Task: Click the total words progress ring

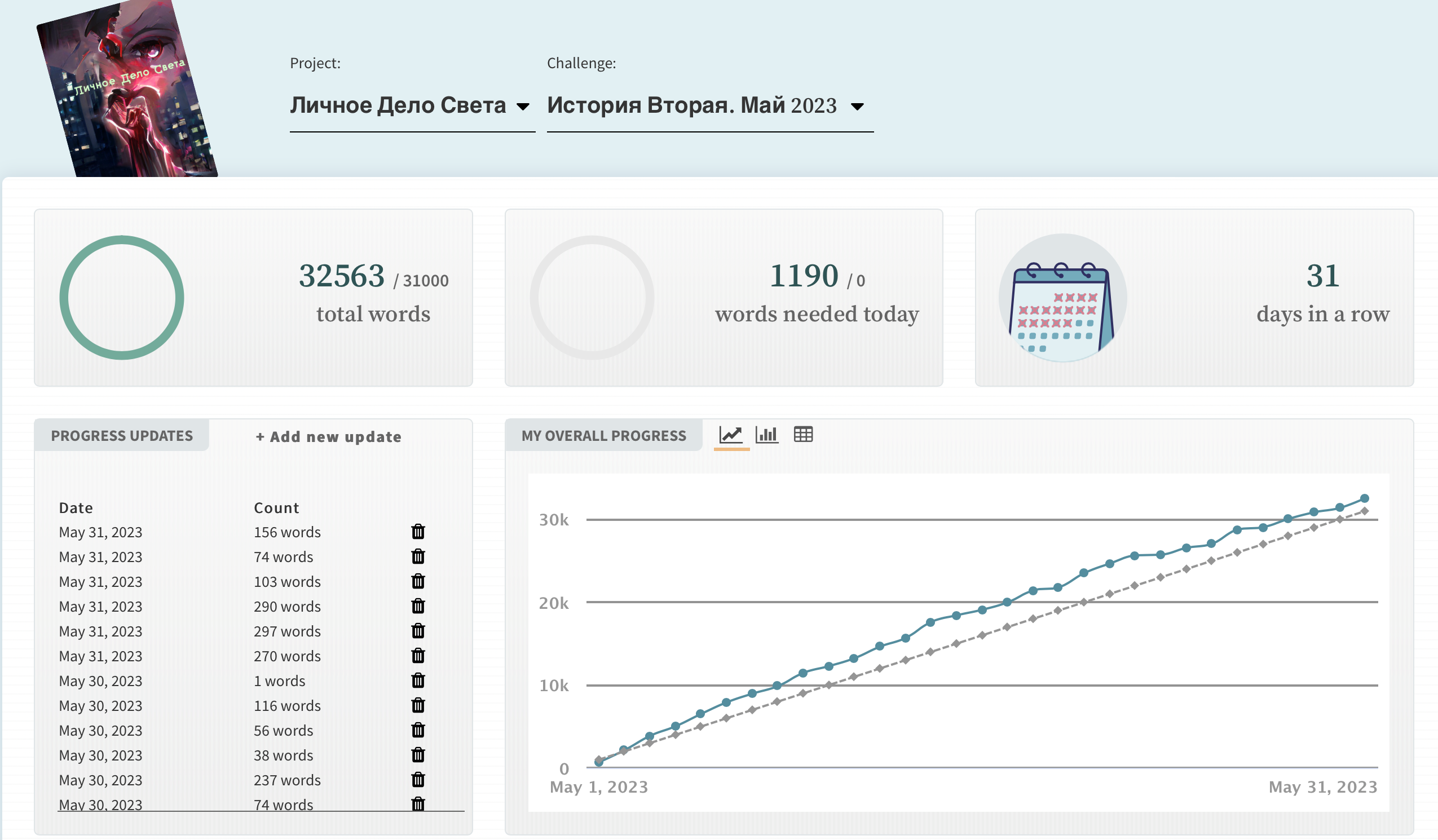Action: point(122,297)
